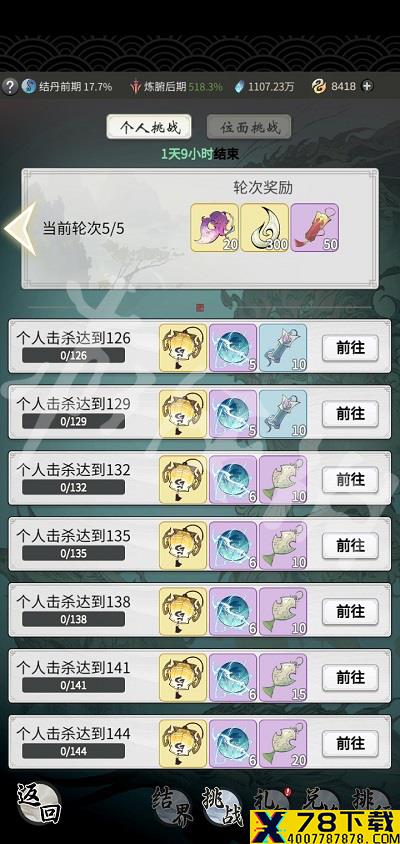The image size is (400, 844).
Task: Tap the yellow pouch in the 126 row
Action: tap(183, 348)
